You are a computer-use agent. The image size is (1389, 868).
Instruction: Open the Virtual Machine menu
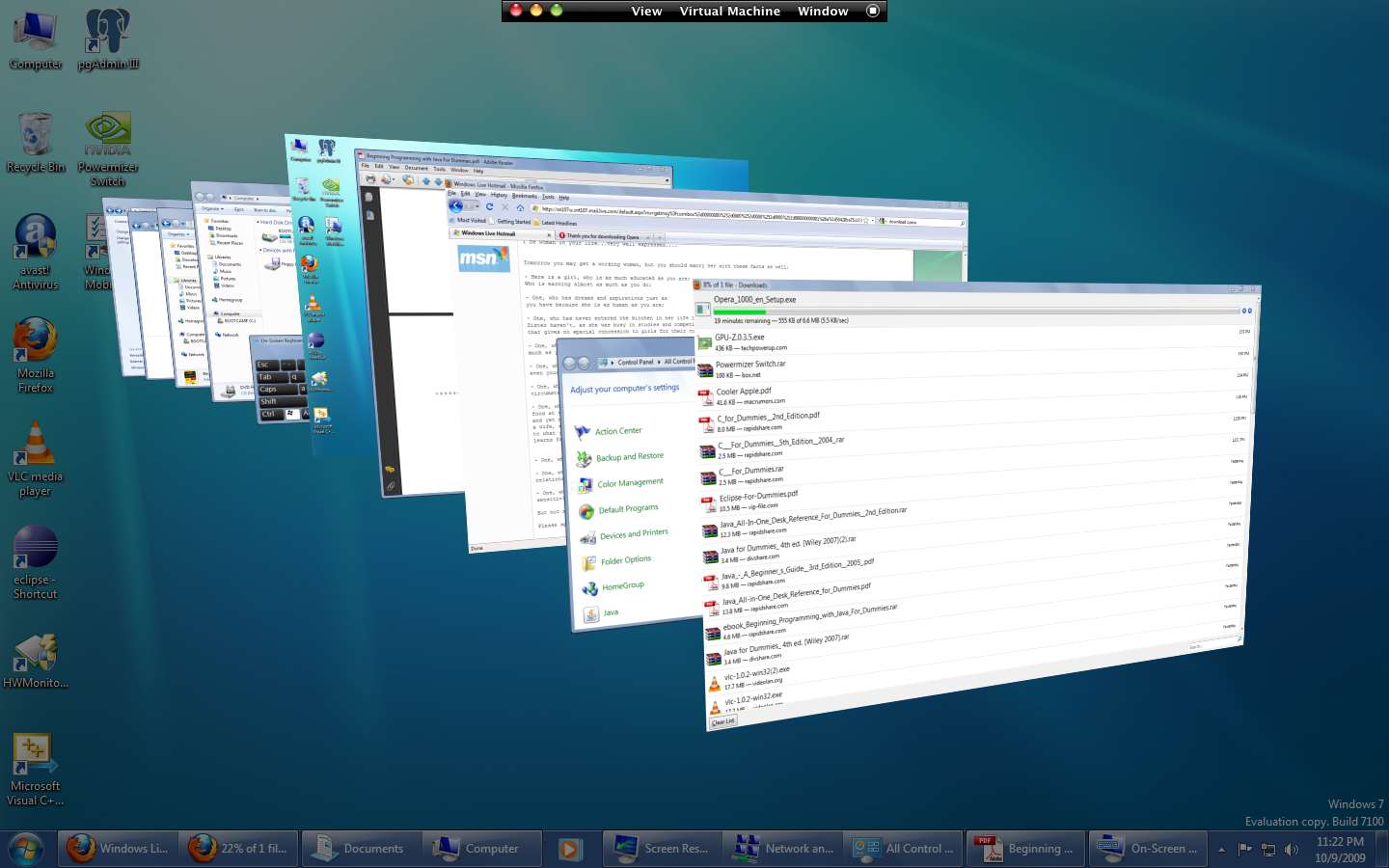pyautogui.click(x=729, y=11)
